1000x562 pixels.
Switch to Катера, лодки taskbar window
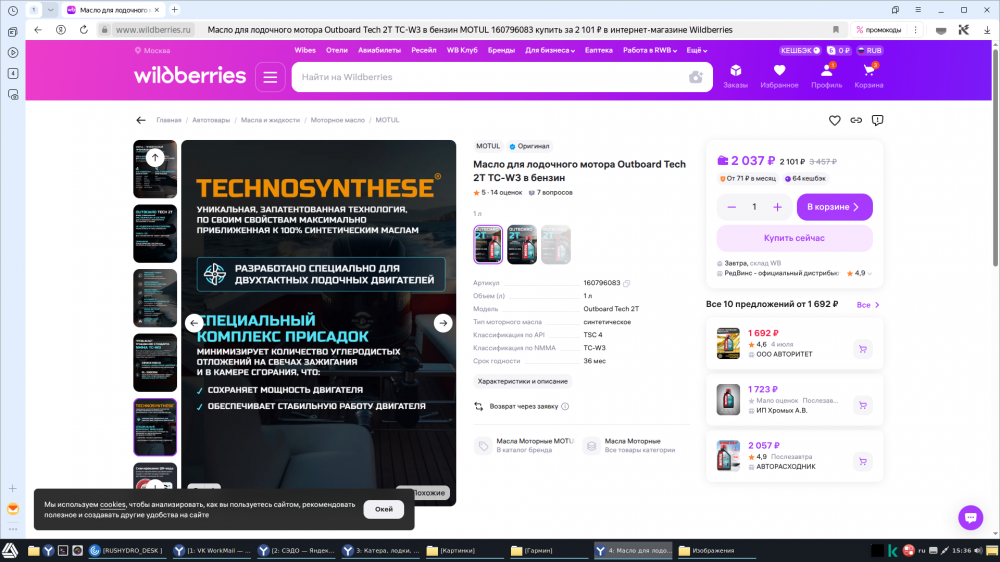[380, 551]
